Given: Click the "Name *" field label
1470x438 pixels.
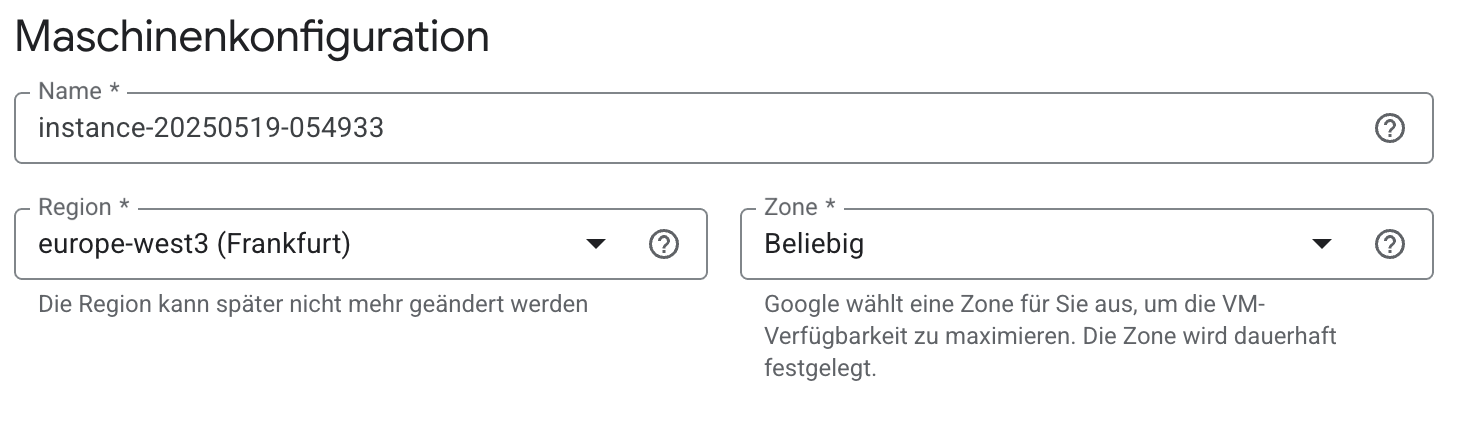Looking at the screenshot, I should click(78, 92).
